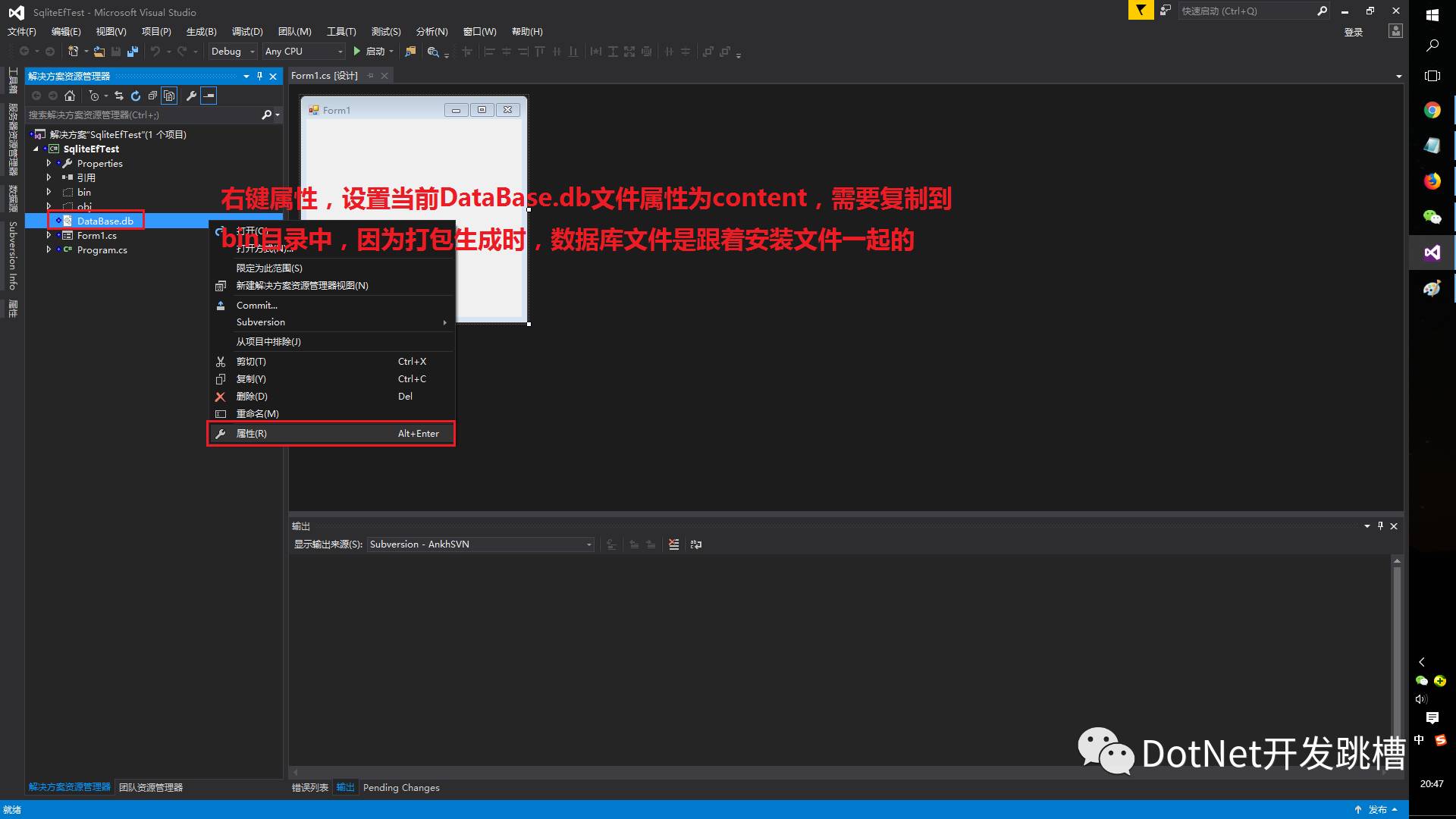The height and width of the screenshot is (819, 1456).
Task: Open the feedback icon beside quick launch
Action: [x=1166, y=11]
